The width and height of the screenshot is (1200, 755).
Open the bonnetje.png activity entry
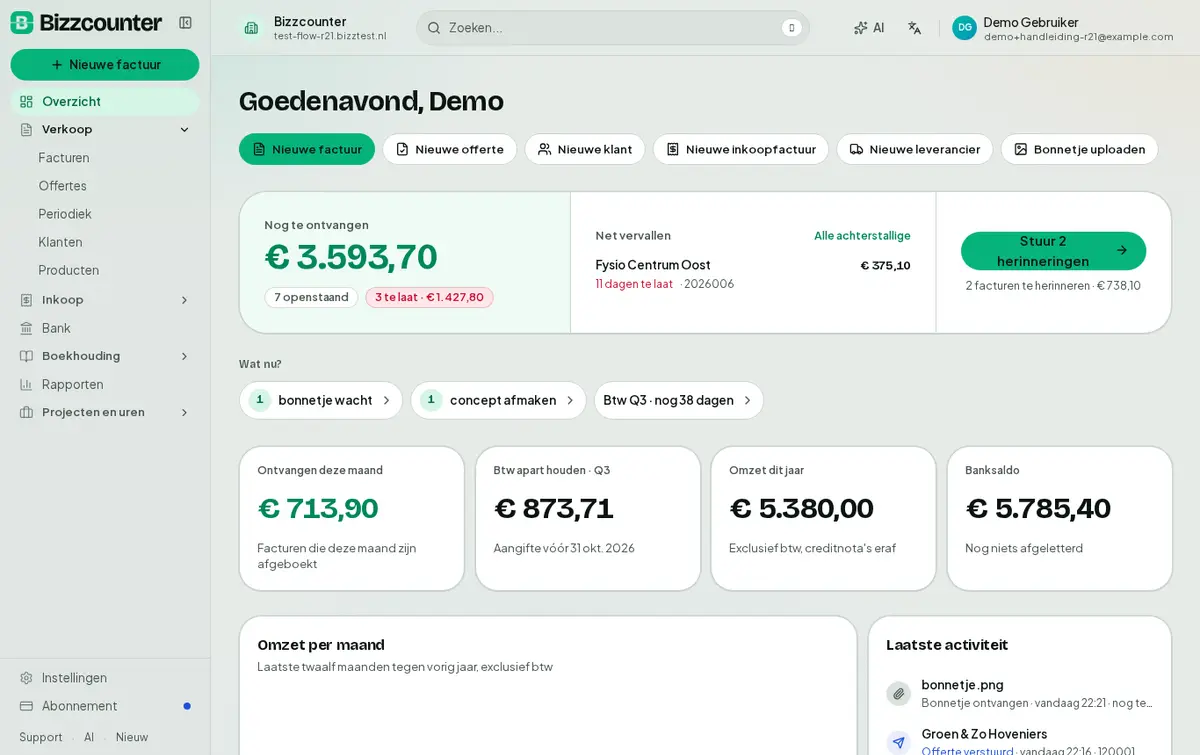point(1020,693)
